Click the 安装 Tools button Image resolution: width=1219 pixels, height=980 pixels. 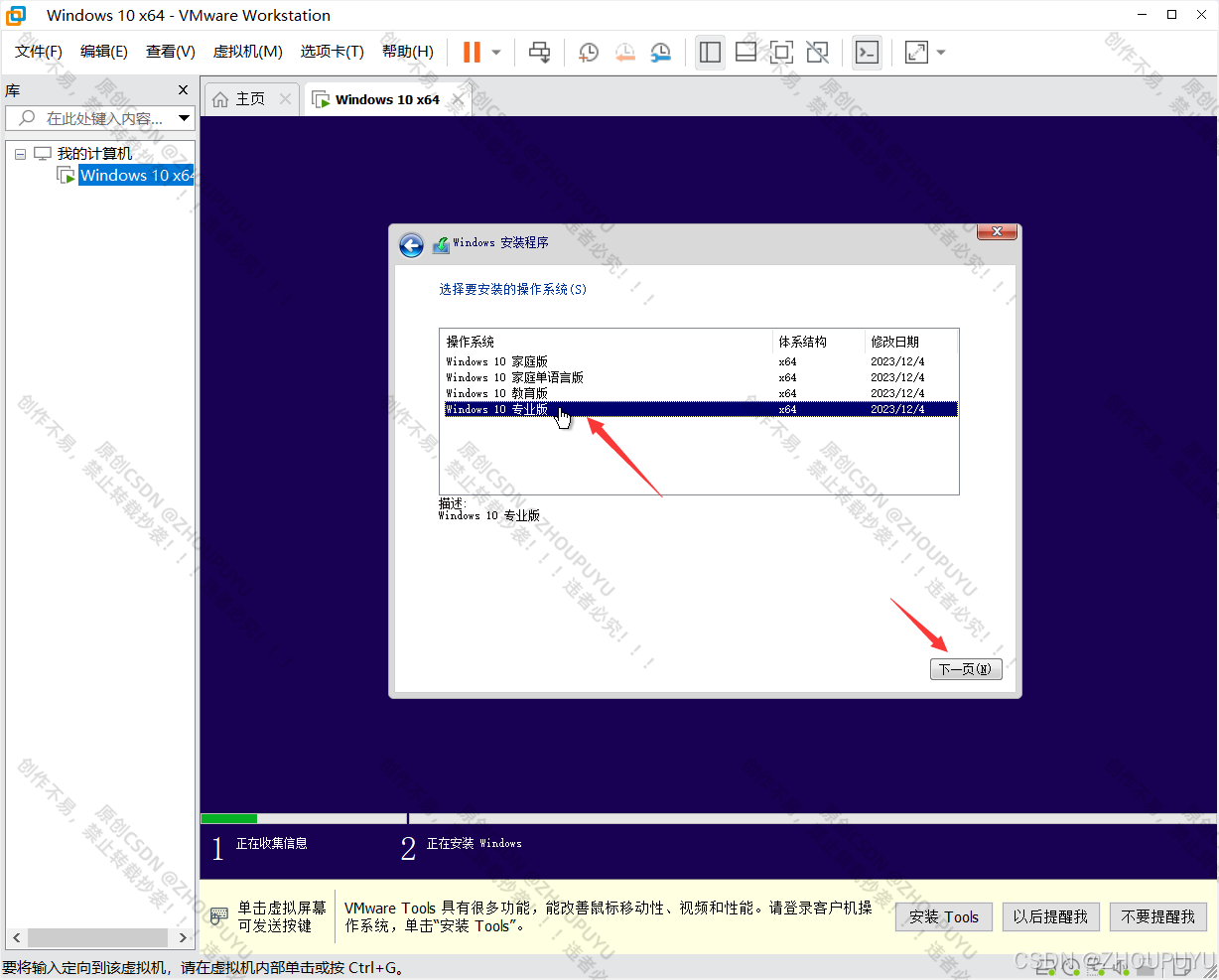click(x=944, y=916)
